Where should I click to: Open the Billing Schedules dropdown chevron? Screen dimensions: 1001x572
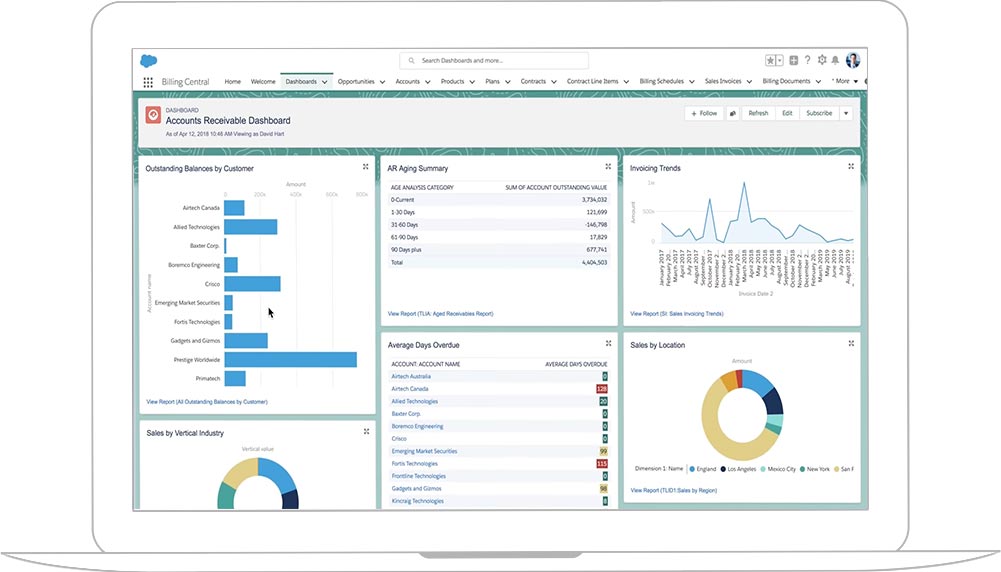[691, 82]
